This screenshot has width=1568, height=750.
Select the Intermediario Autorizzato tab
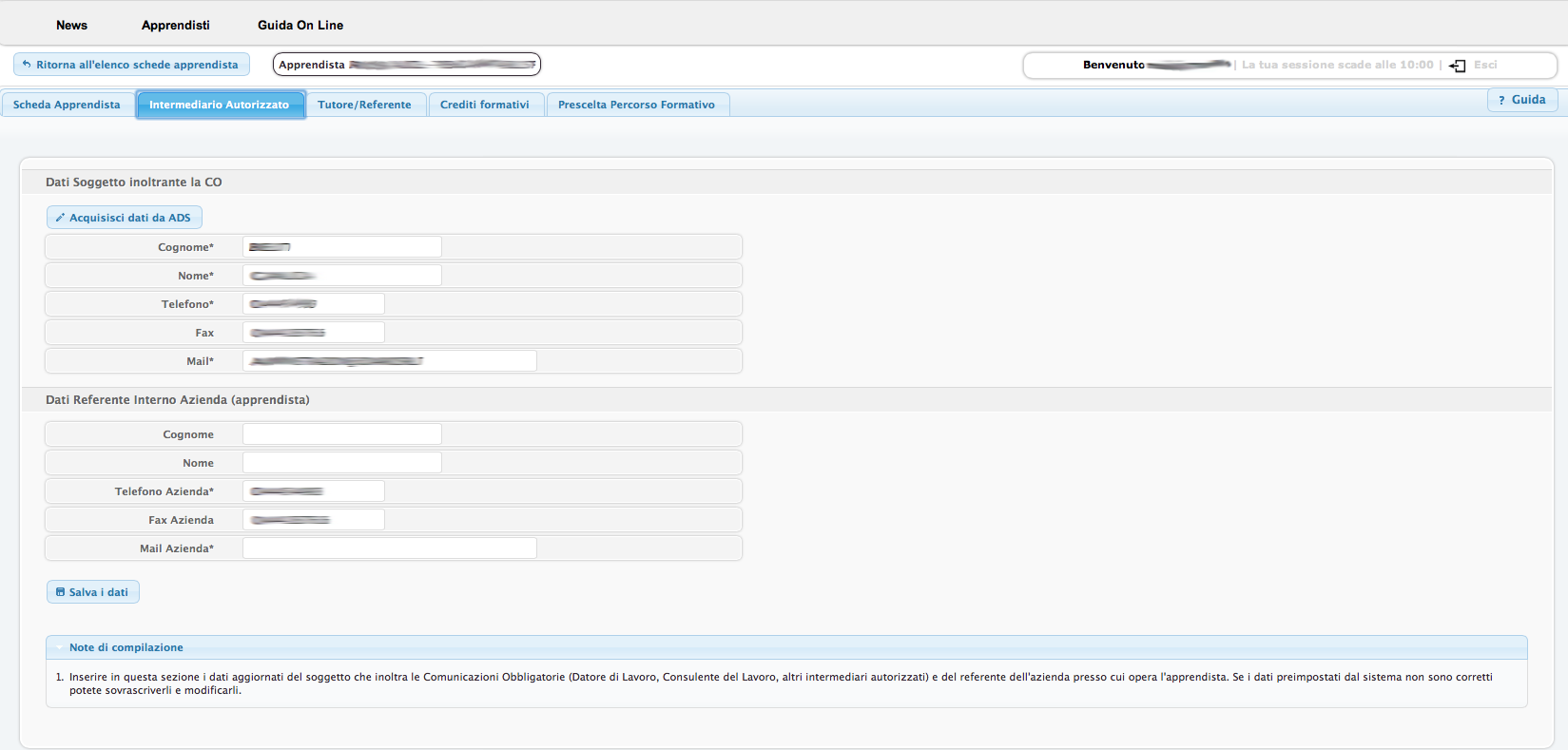(x=219, y=105)
